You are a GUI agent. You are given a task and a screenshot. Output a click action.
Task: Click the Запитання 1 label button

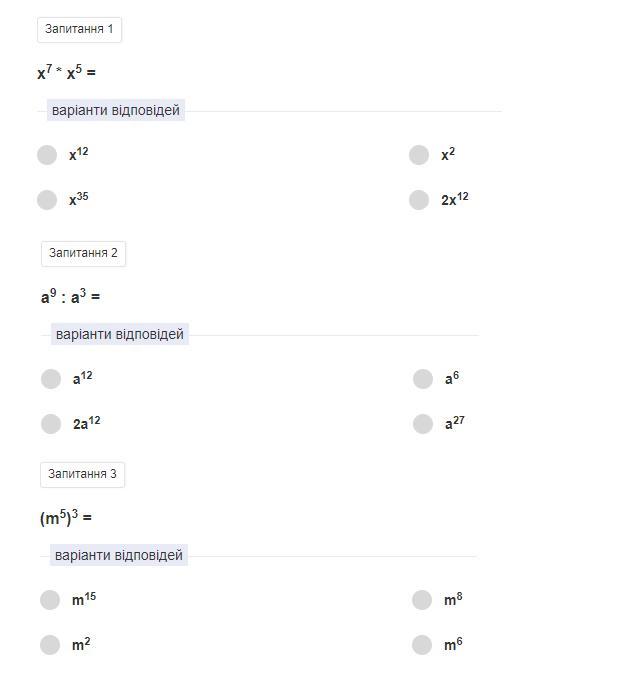[79, 30]
